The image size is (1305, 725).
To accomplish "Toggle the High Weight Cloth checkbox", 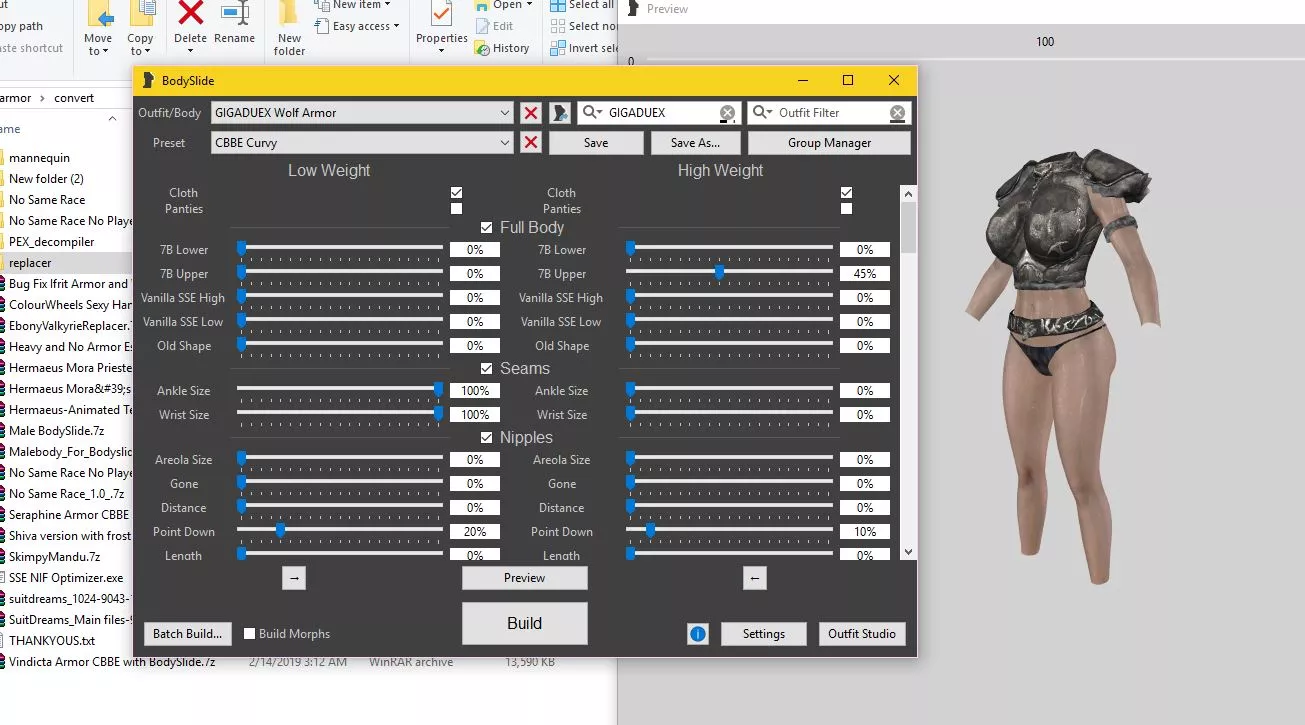I will point(847,193).
